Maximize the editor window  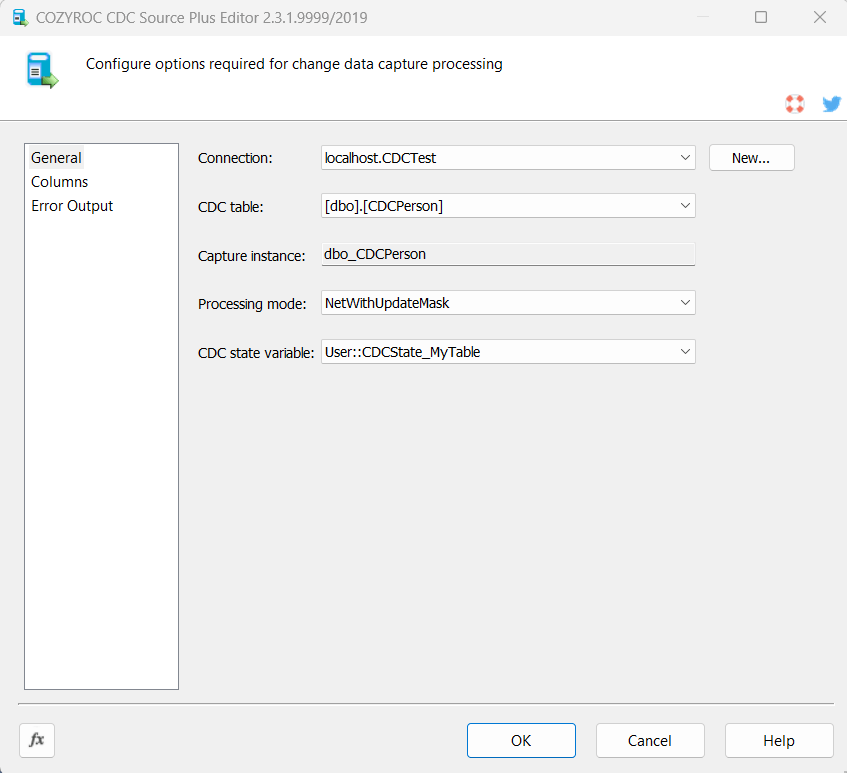click(x=761, y=18)
